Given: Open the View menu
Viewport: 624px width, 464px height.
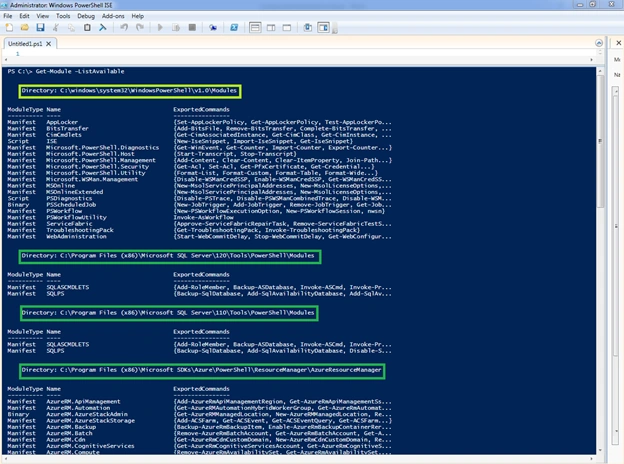Looking at the screenshot, I should click(43, 16).
